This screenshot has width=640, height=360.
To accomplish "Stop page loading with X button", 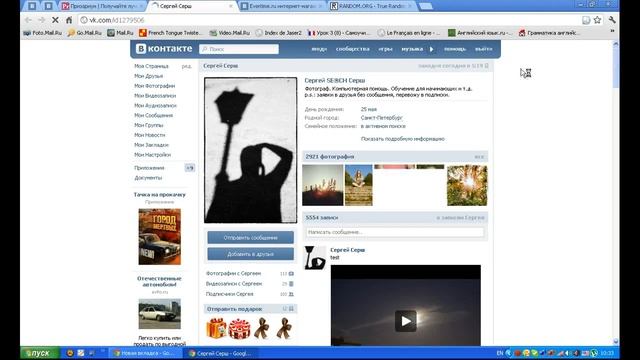I will [55, 20].
